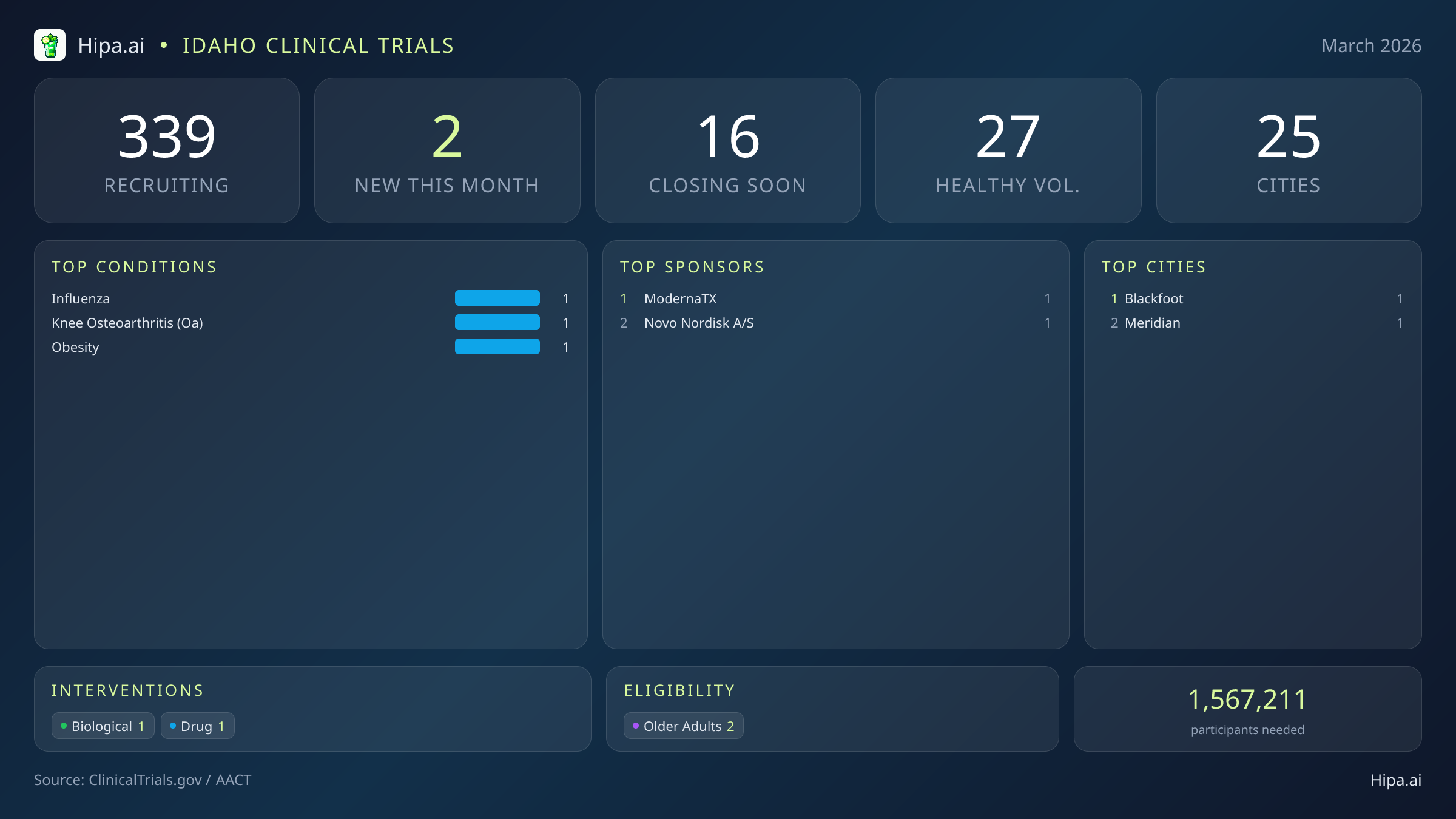Select the 339 Recruiting stat card
The width and height of the screenshot is (1456, 819).
pyautogui.click(x=167, y=150)
